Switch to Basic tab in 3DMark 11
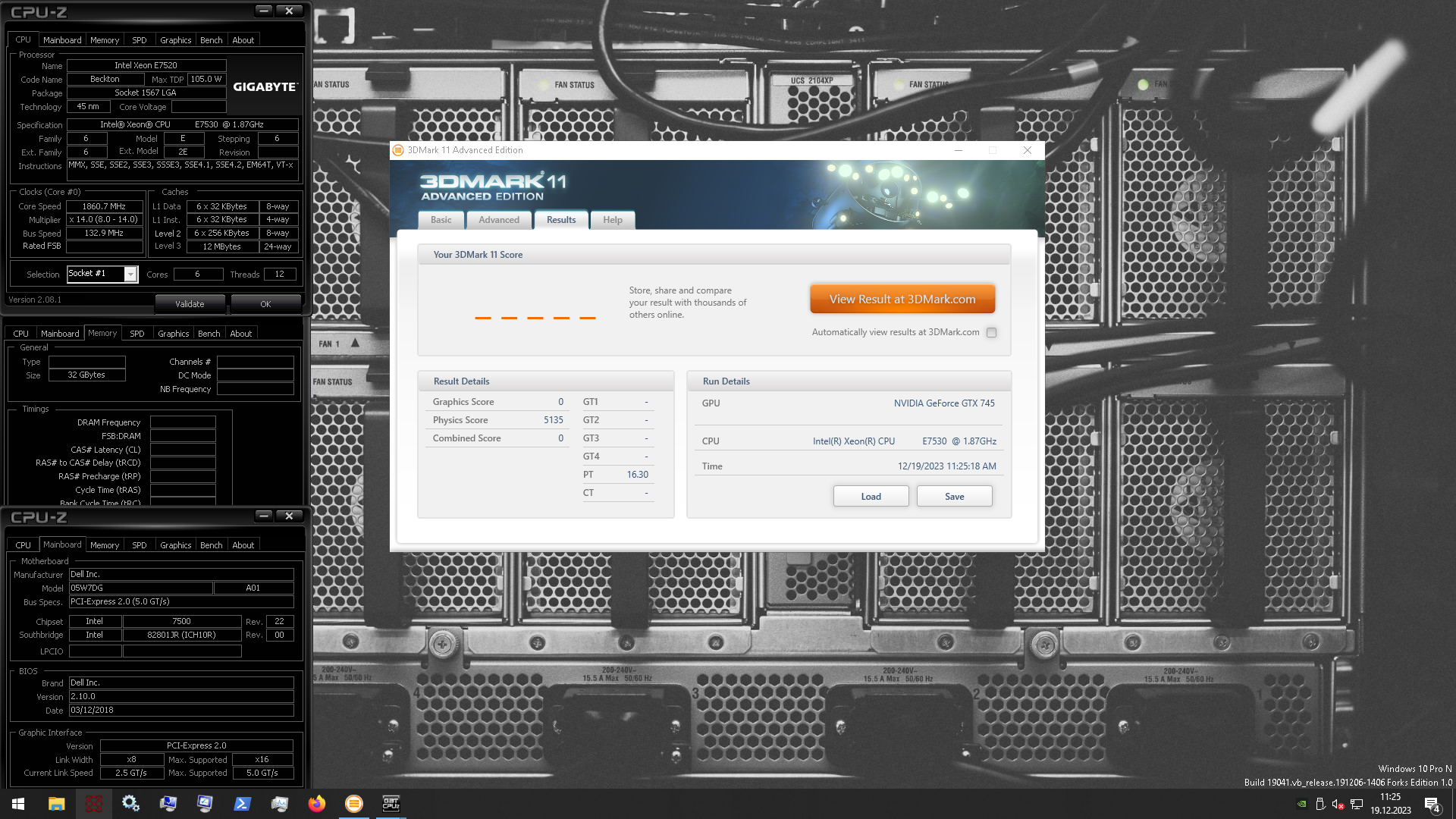 441,220
